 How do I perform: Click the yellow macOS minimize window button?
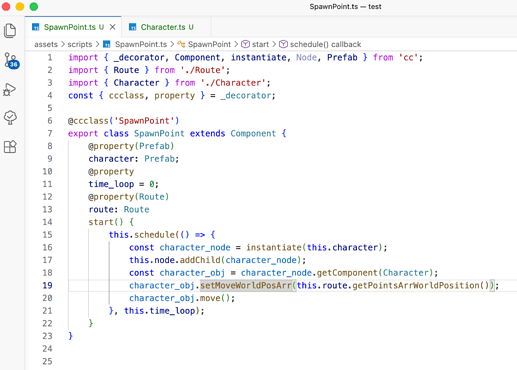point(20,7)
